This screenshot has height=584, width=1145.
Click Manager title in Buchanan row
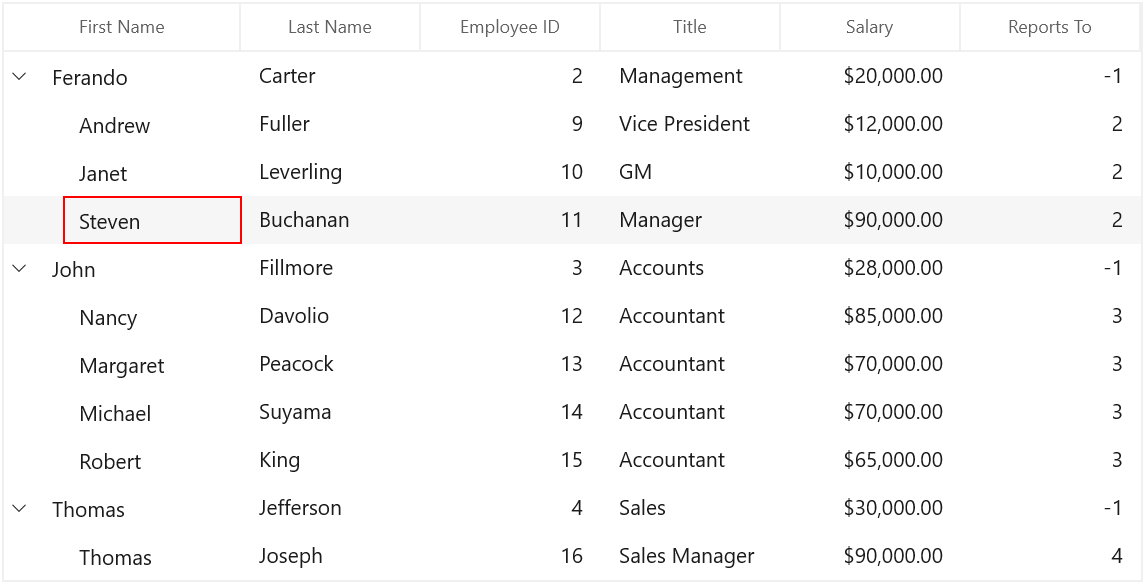point(690,220)
